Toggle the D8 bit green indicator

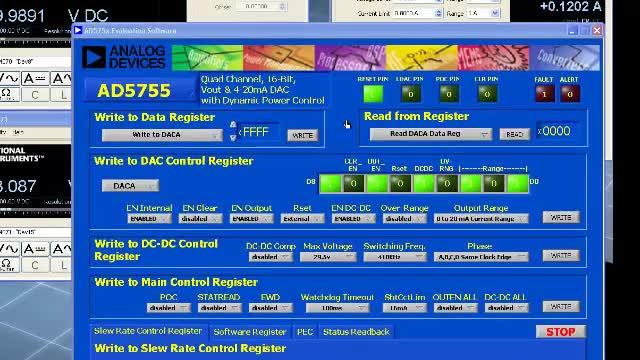(x=330, y=184)
